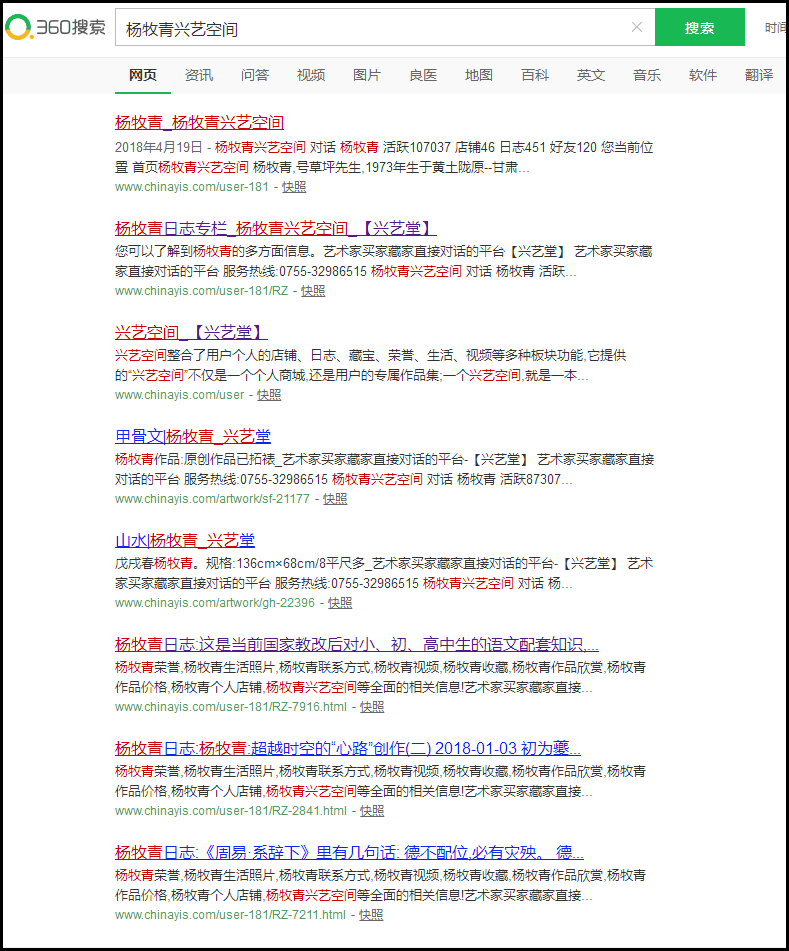Clear search box with the X icon
789x951 pixels.
tap(637, 27)
